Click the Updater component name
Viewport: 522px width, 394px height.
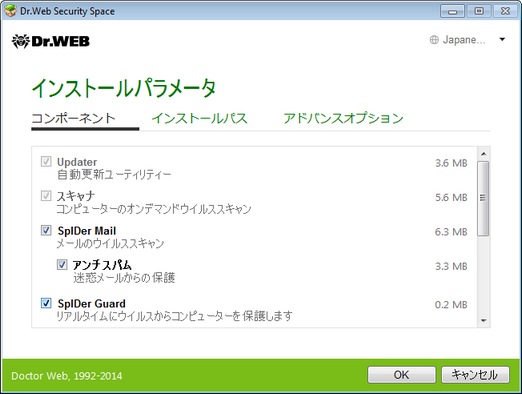[x=77, y=162]
